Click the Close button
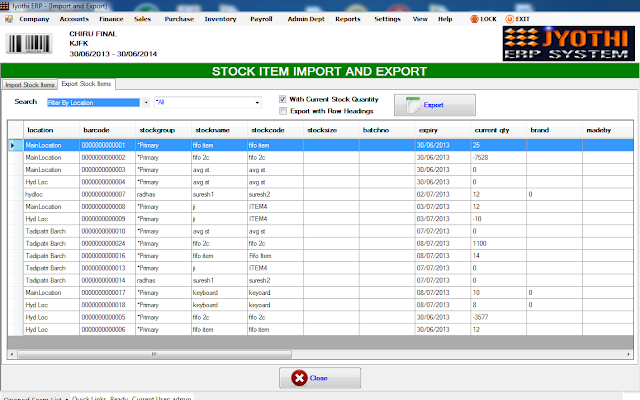This screenshot has width=640, height=400. pos(320,378)
